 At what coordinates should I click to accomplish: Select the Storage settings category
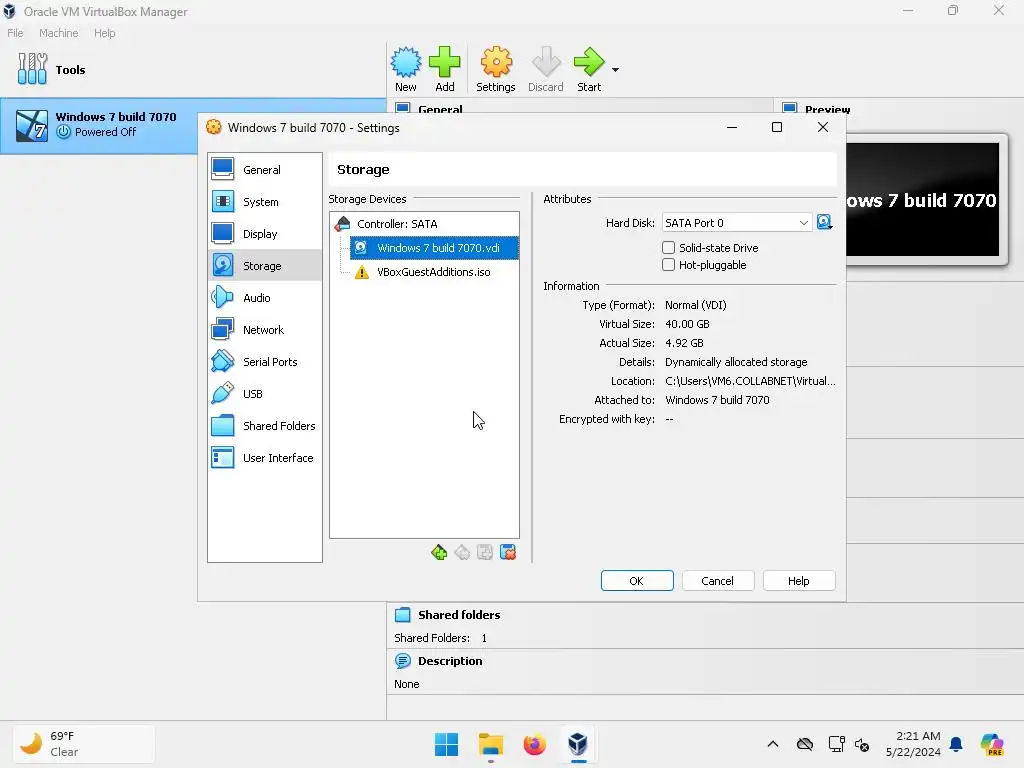tap(264, 266)
